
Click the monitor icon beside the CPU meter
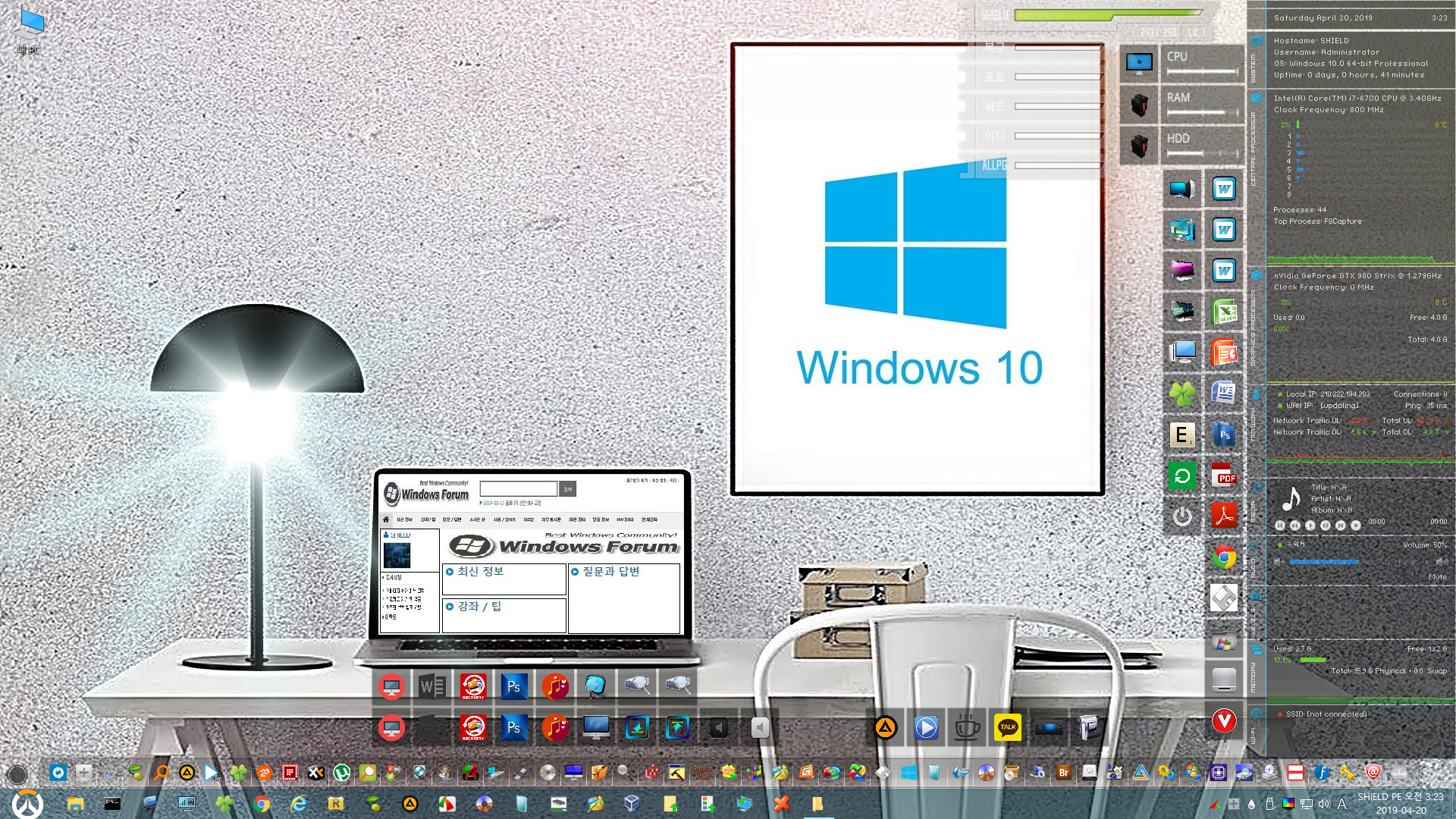[x=1139, y=63]
